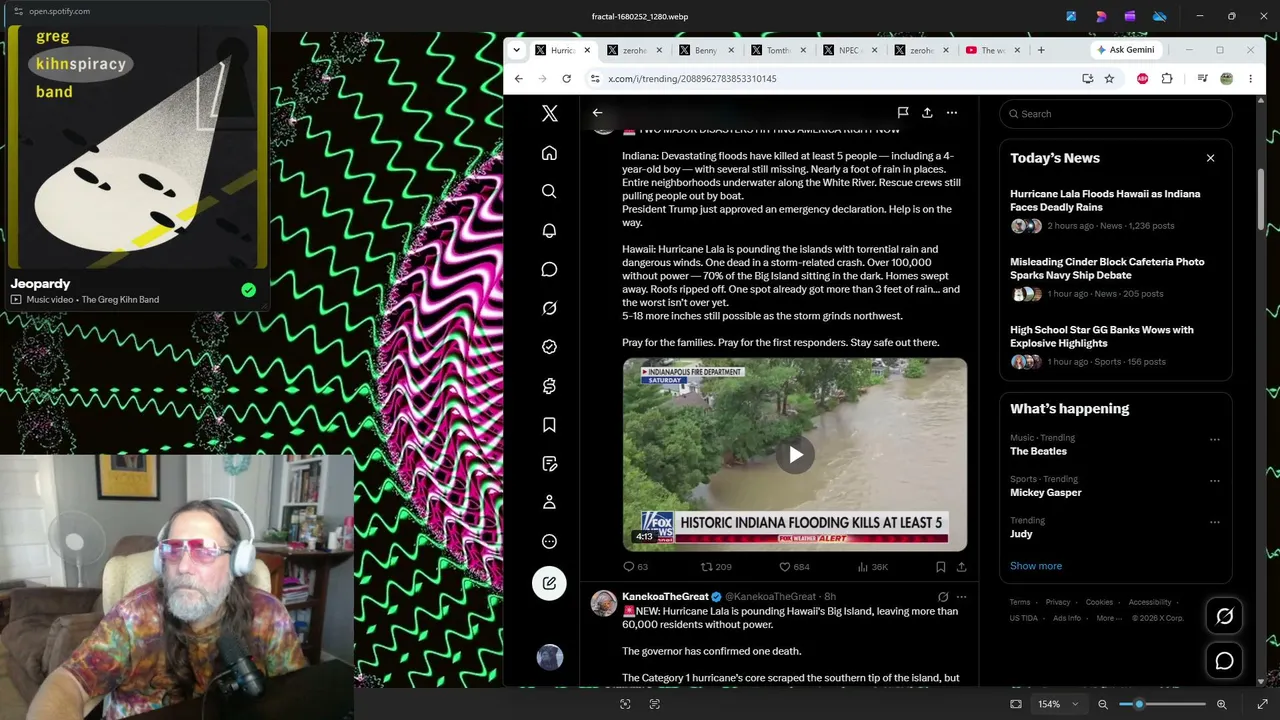Bookmark the Indiana flooding post
Screen dimensions: 1280x720
940,567
